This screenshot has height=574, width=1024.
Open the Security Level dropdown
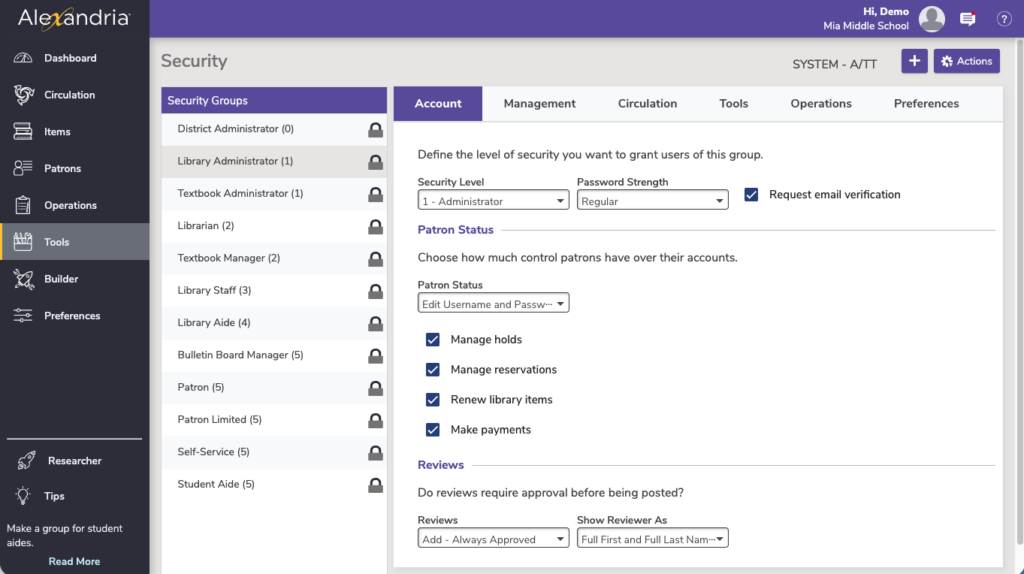coord(493,201)
